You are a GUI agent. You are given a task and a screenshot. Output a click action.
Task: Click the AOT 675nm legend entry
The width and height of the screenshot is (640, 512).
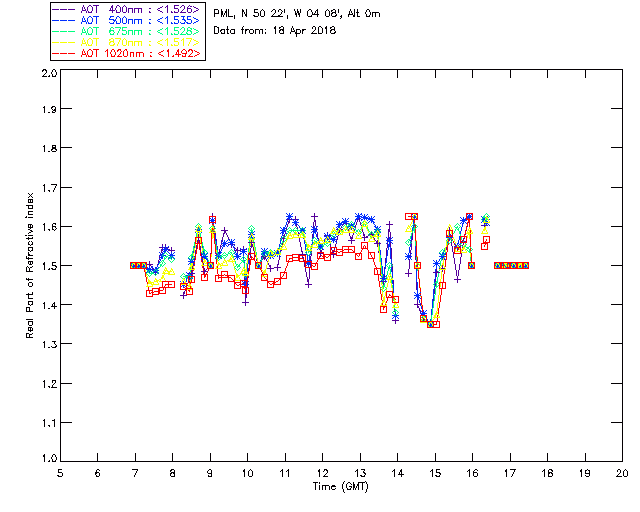[x=127, y=31]
